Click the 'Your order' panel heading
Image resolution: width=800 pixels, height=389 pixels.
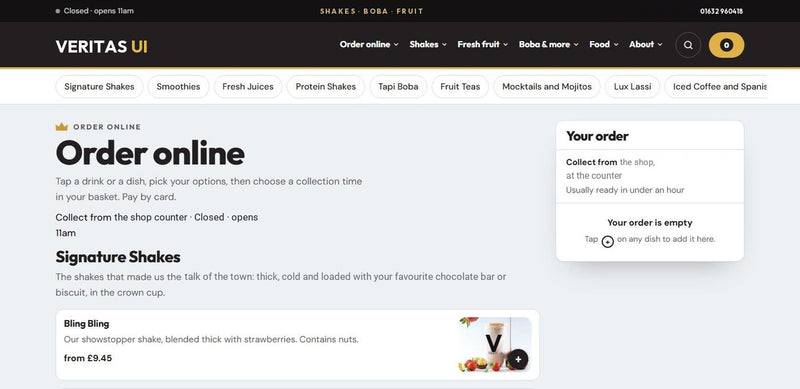(x=597, y=136)
